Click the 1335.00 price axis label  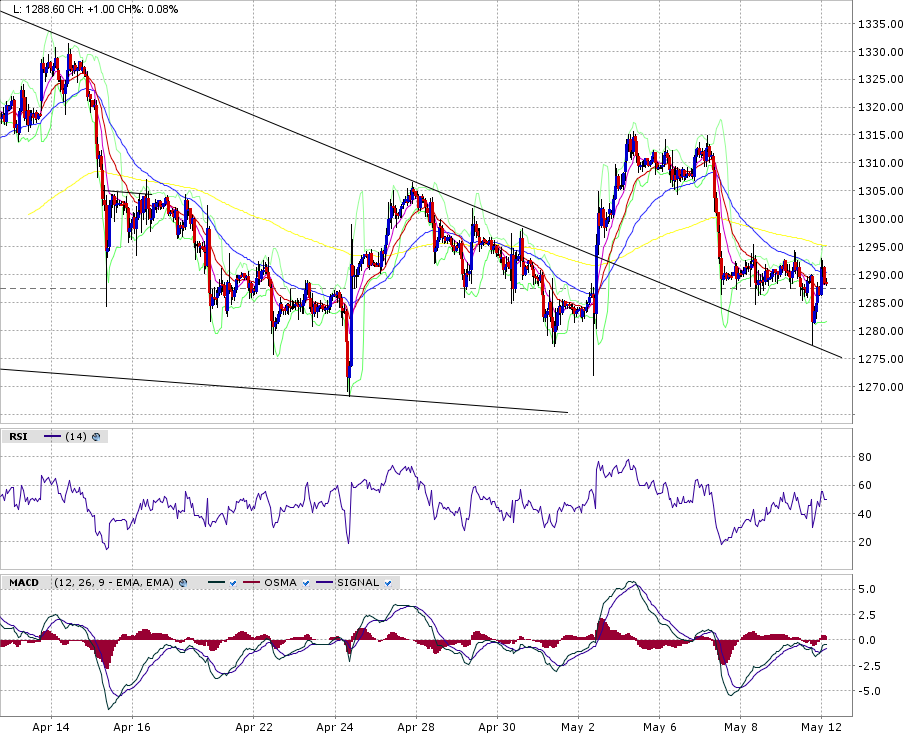pyautogui.click(x=881, y=24)
